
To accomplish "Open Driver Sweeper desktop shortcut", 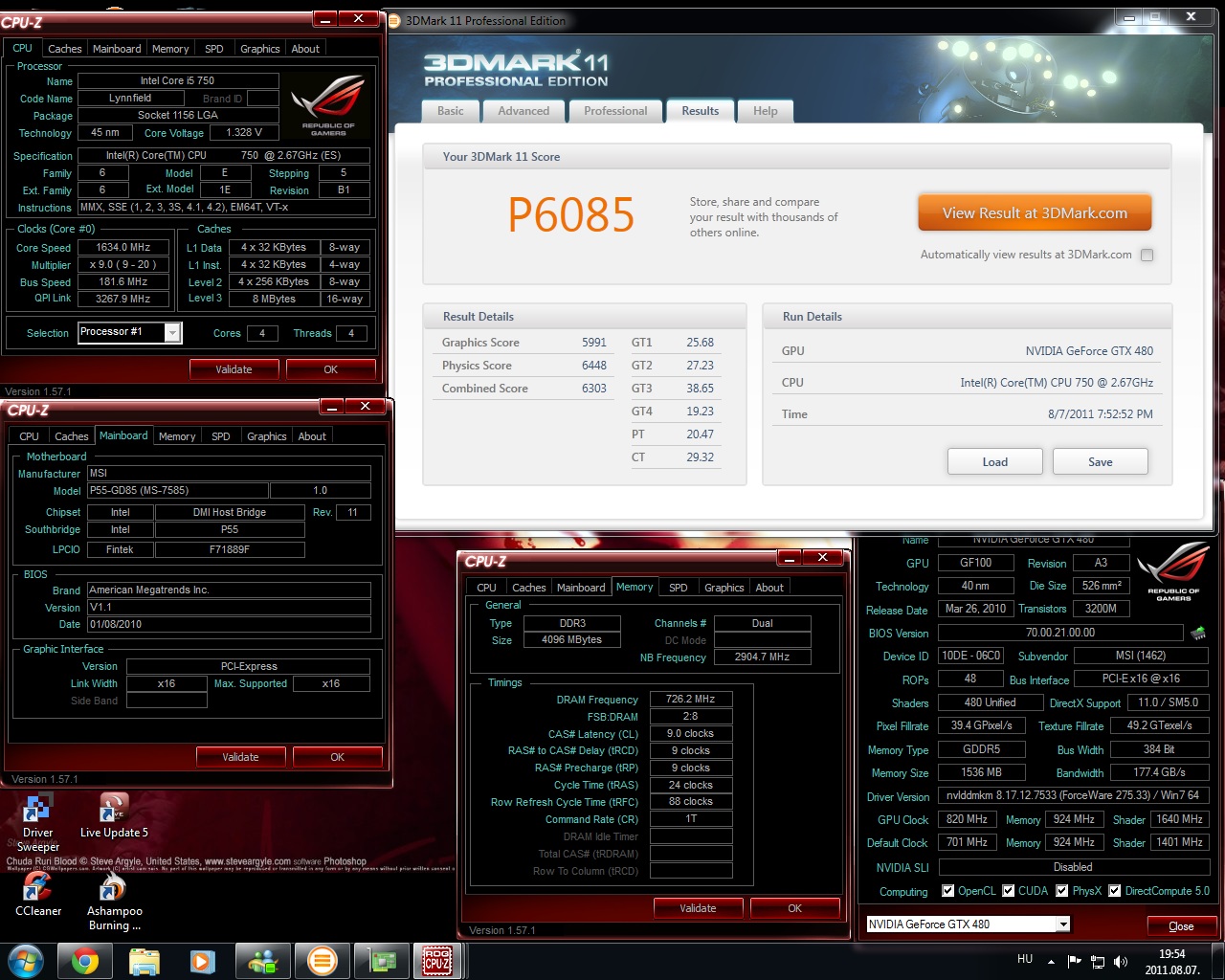I will click(37, 823).
